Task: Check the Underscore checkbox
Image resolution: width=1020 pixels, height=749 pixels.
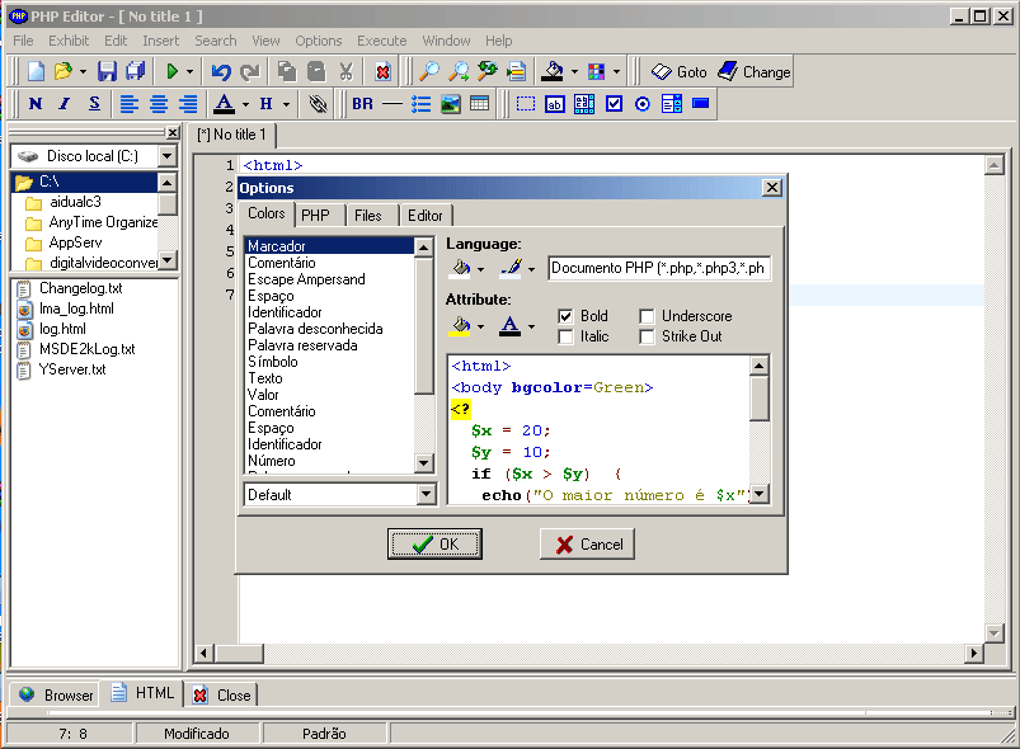Action: [x=646, y=316]
